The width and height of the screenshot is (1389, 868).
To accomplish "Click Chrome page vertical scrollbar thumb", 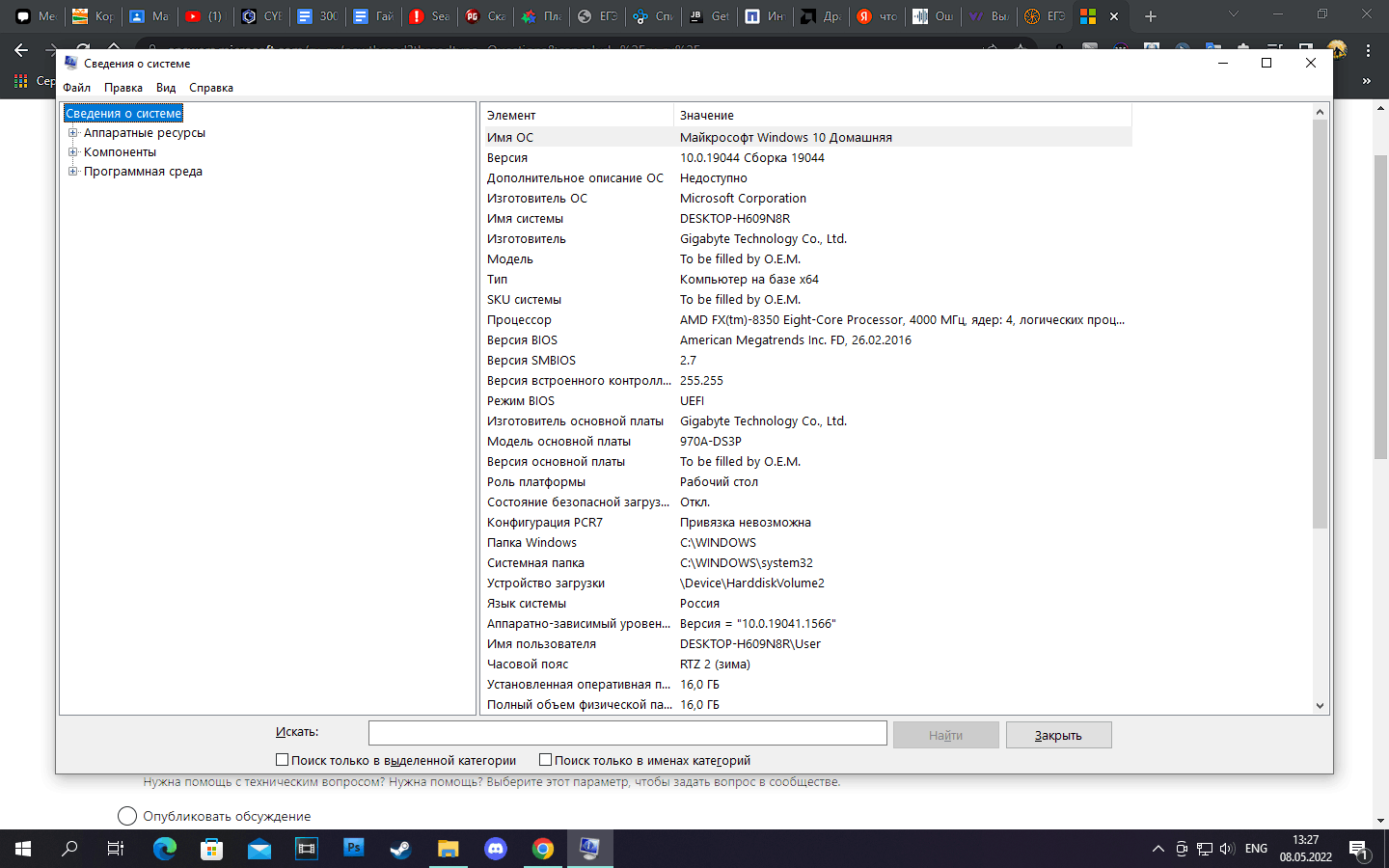I will [1381, 305].
